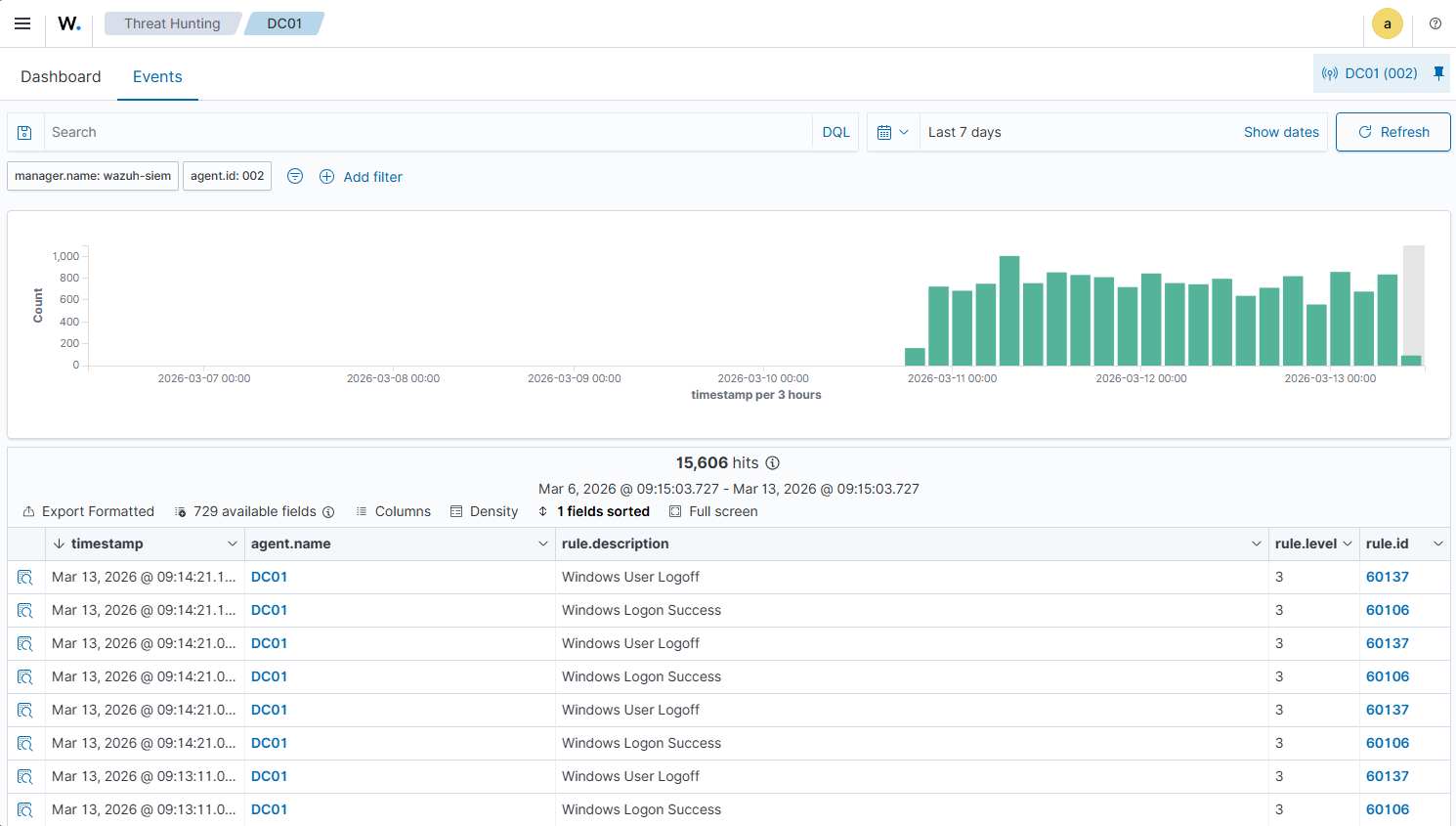This screenshot has height=826, width=1456.
Task: Toggle the agent.id: 002 filter pill
Action: coord(227,176)
